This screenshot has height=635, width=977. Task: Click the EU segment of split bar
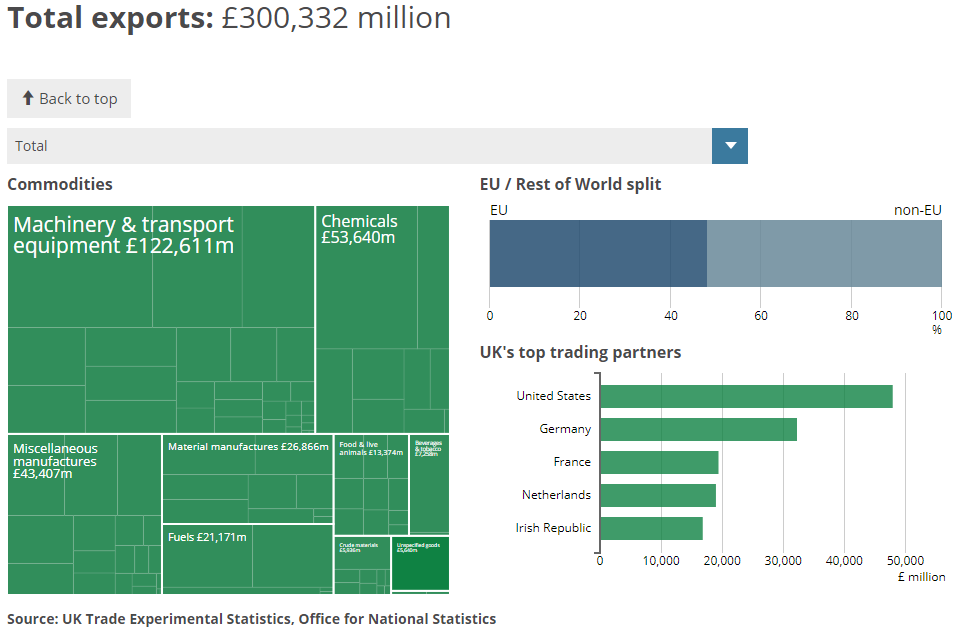(x=597, y=254)
